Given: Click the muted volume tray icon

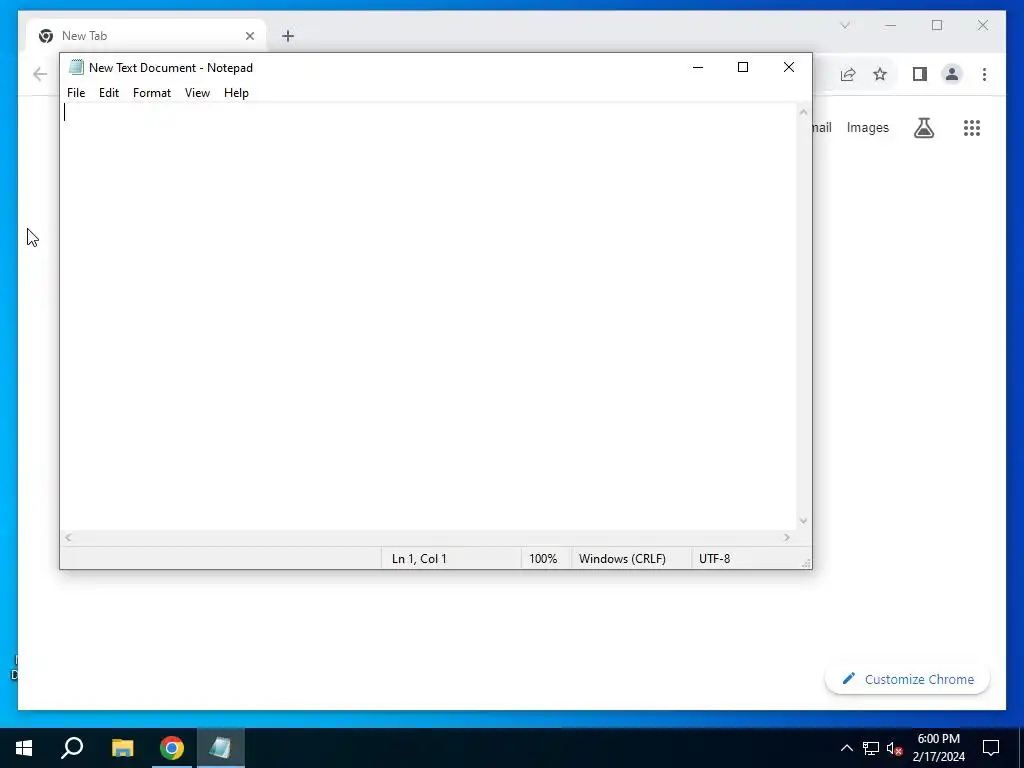Looking at the screenshot, I should click(x=894, y=748).
